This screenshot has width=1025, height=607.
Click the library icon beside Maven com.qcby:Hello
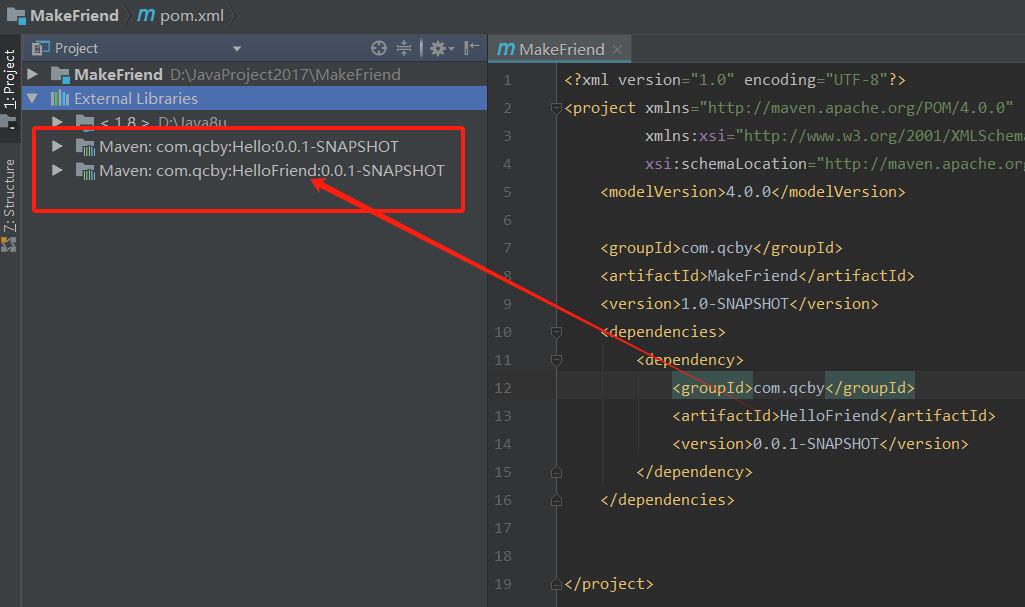(x=85, y=147)
